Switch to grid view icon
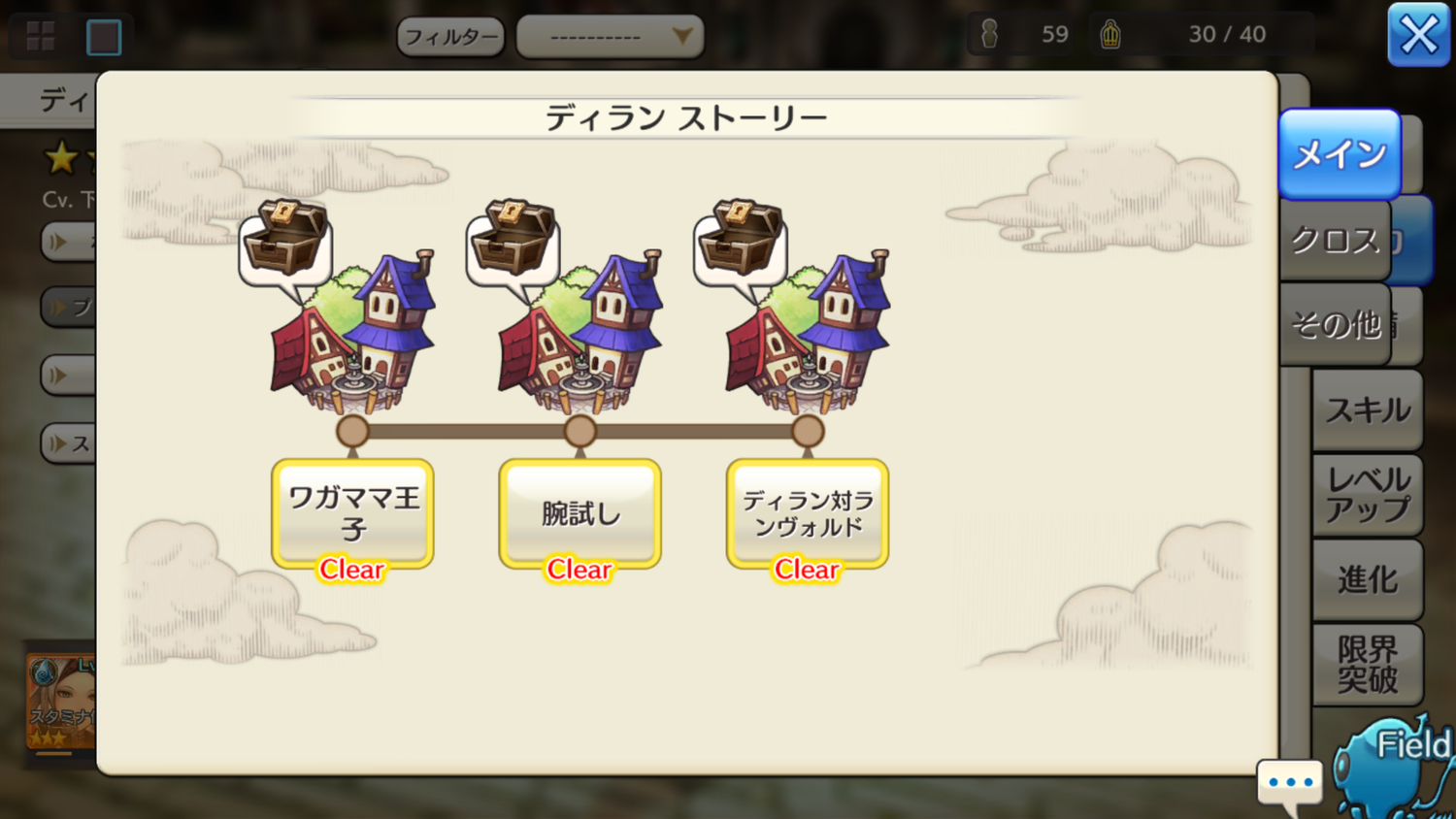The image size is (1456, 819). coord(40,36)
